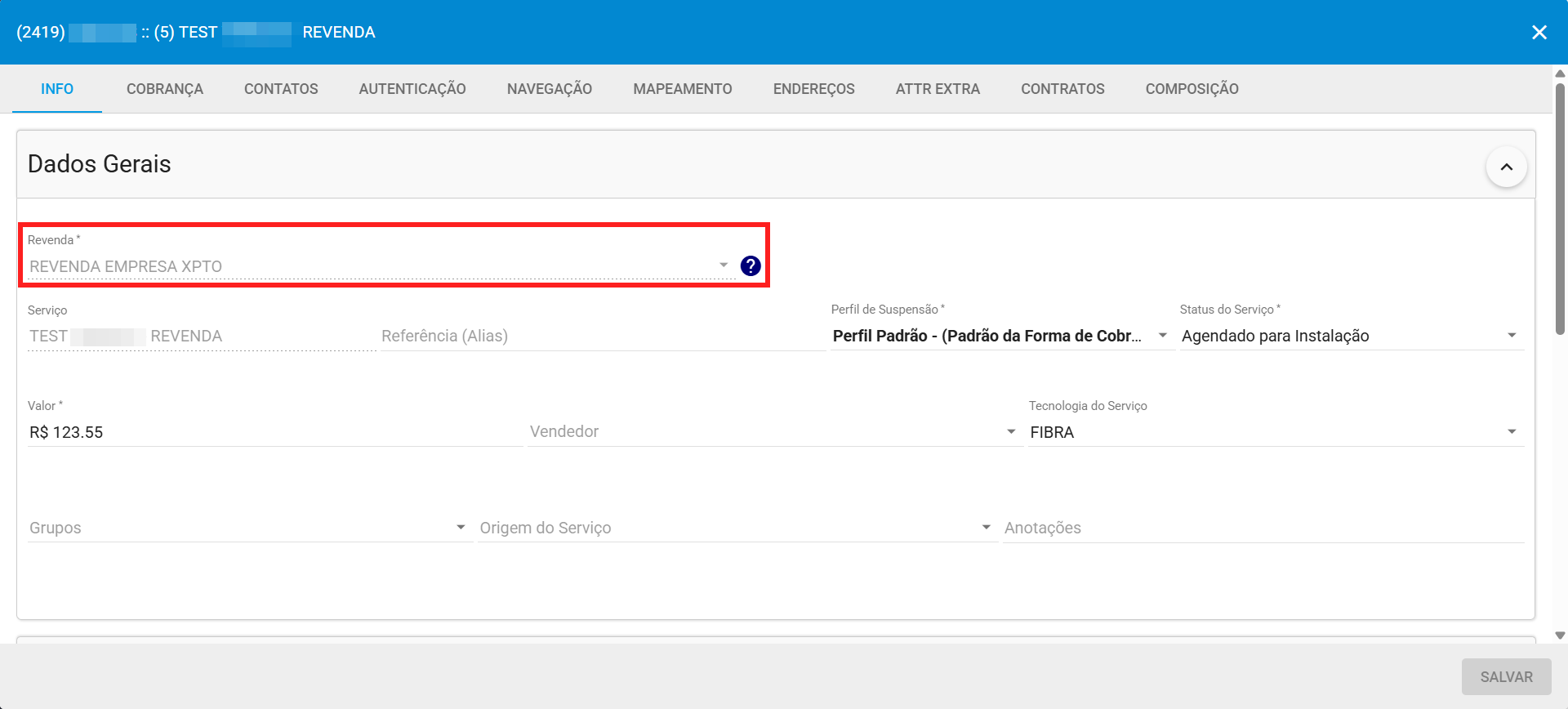Open the Tecnologia do Serviço dropdown
This screenshot has width=1568, height=709.
coord(1275,432)
